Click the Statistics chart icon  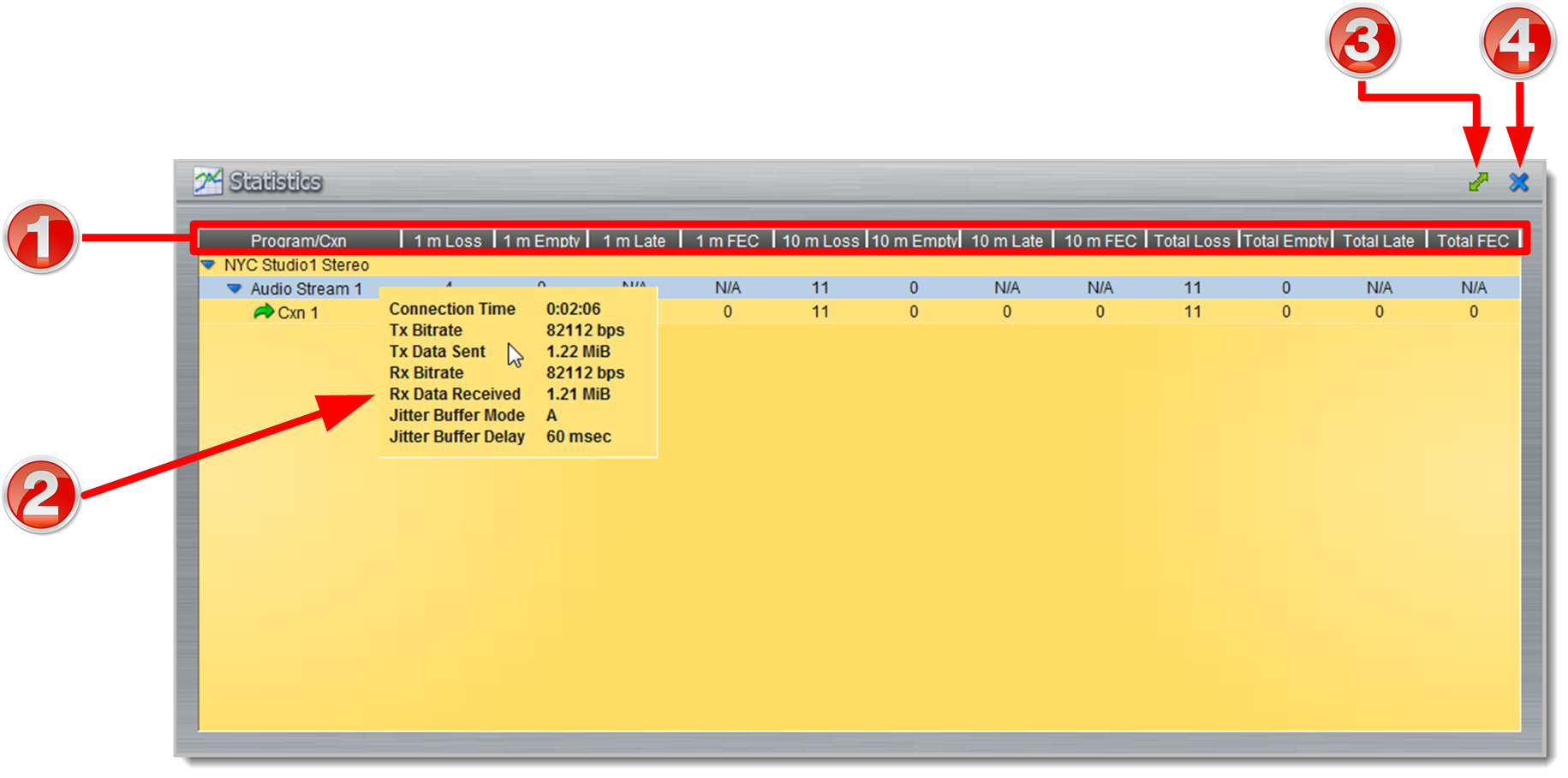[207, 181]
